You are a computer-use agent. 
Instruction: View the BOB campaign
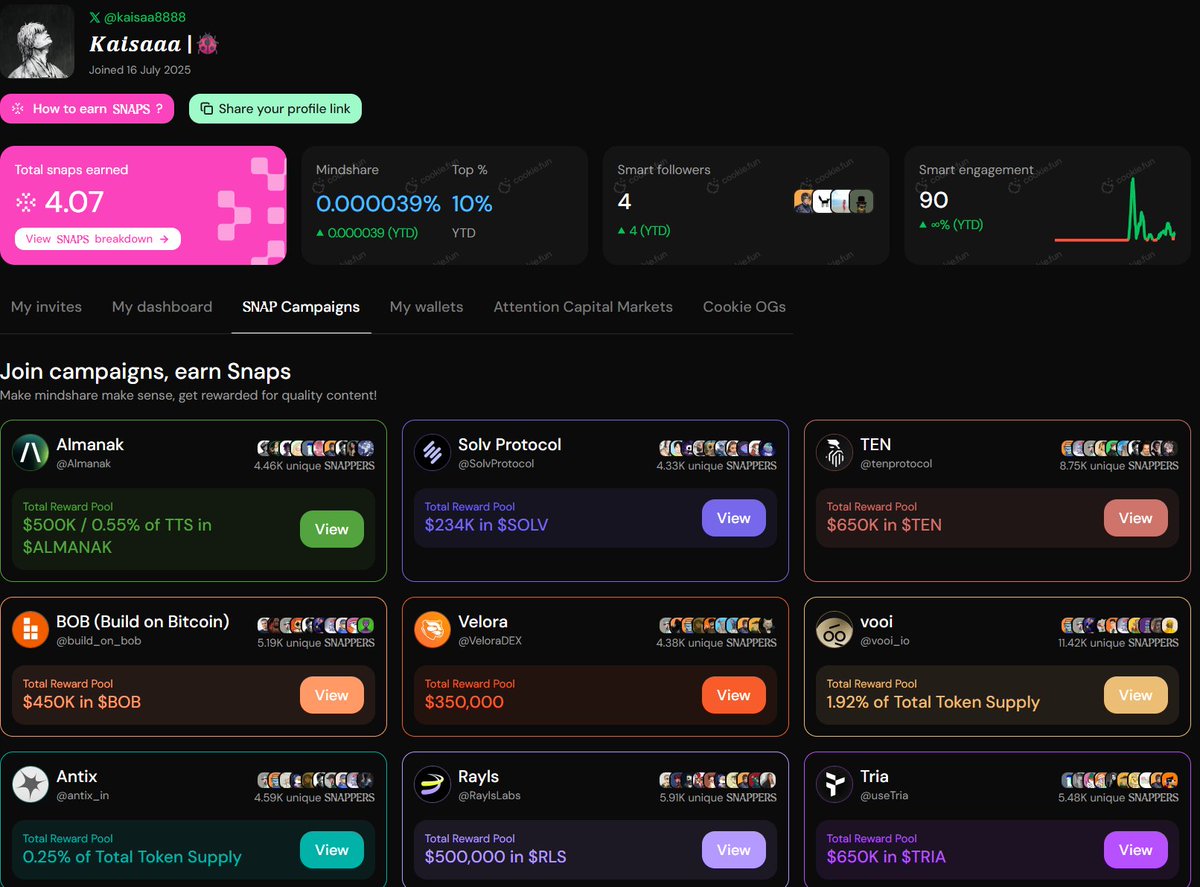[x=332, y=695]
